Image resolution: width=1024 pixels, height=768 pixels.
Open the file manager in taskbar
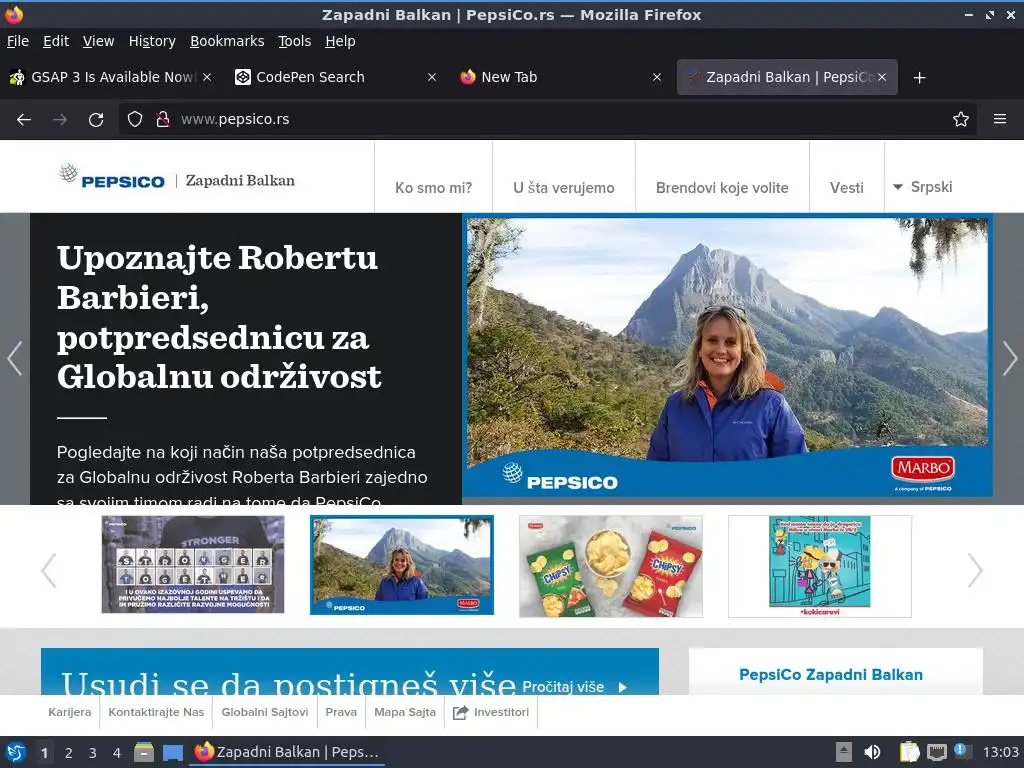coord(144,752)
